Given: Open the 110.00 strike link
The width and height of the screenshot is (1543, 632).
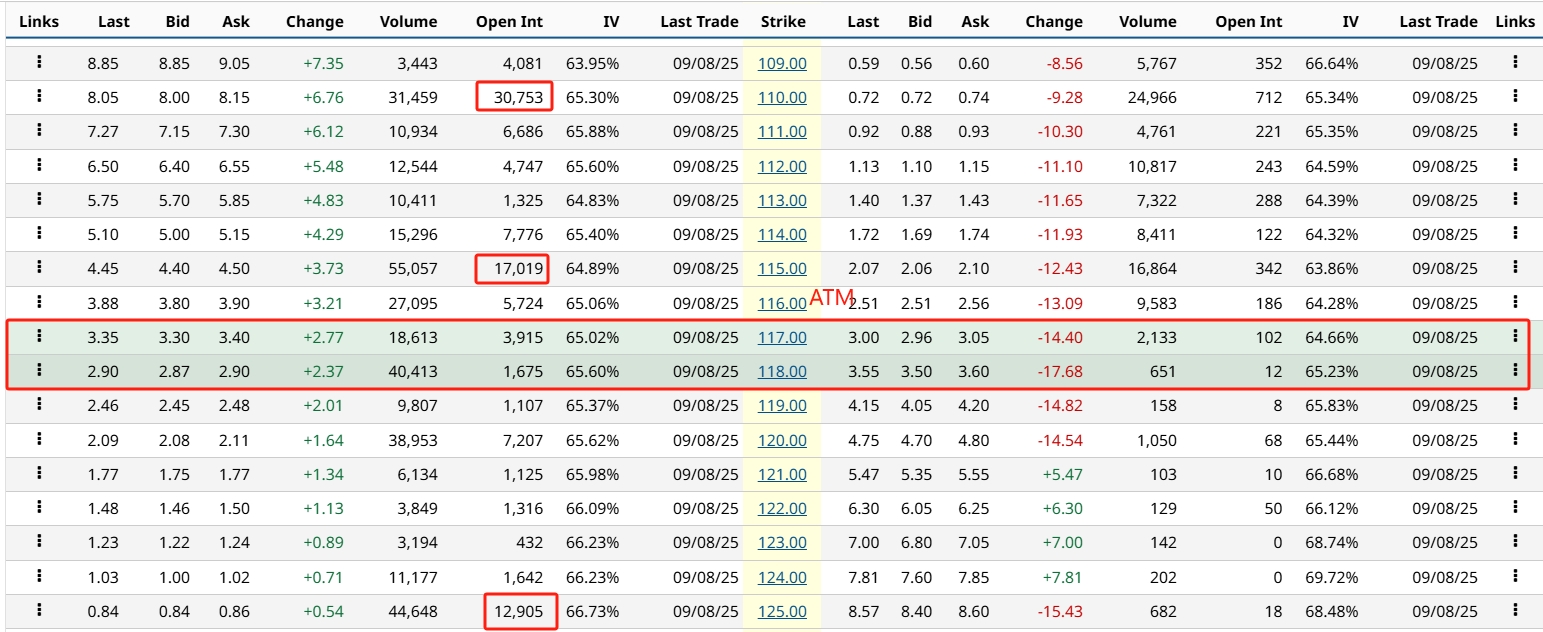Looking at the screenshot, I should coord(782,98).
